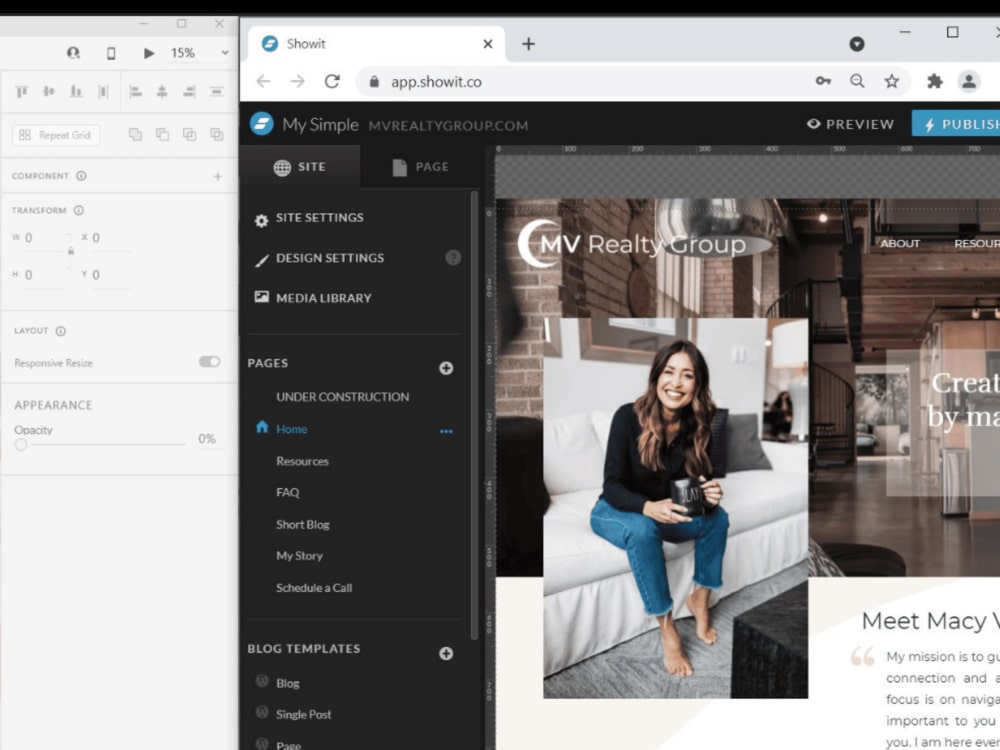Click the Width field in Transform
This screenshot has height=750, width=1000.
[x=43, y=238]
